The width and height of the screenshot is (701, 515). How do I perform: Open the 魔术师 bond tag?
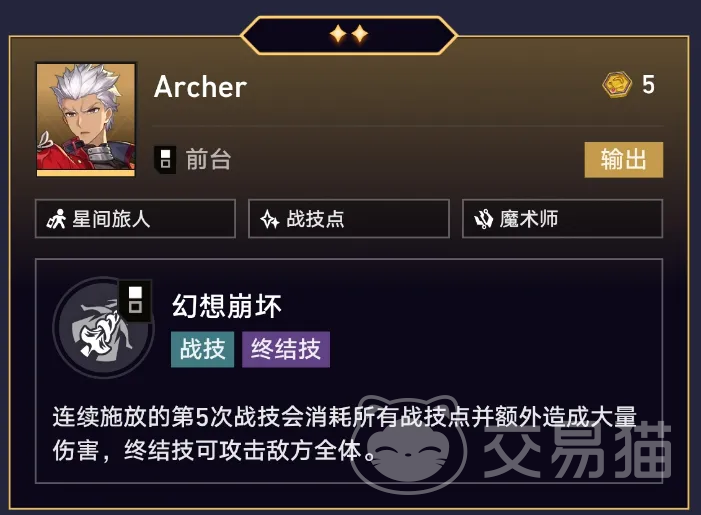point(562,219)
